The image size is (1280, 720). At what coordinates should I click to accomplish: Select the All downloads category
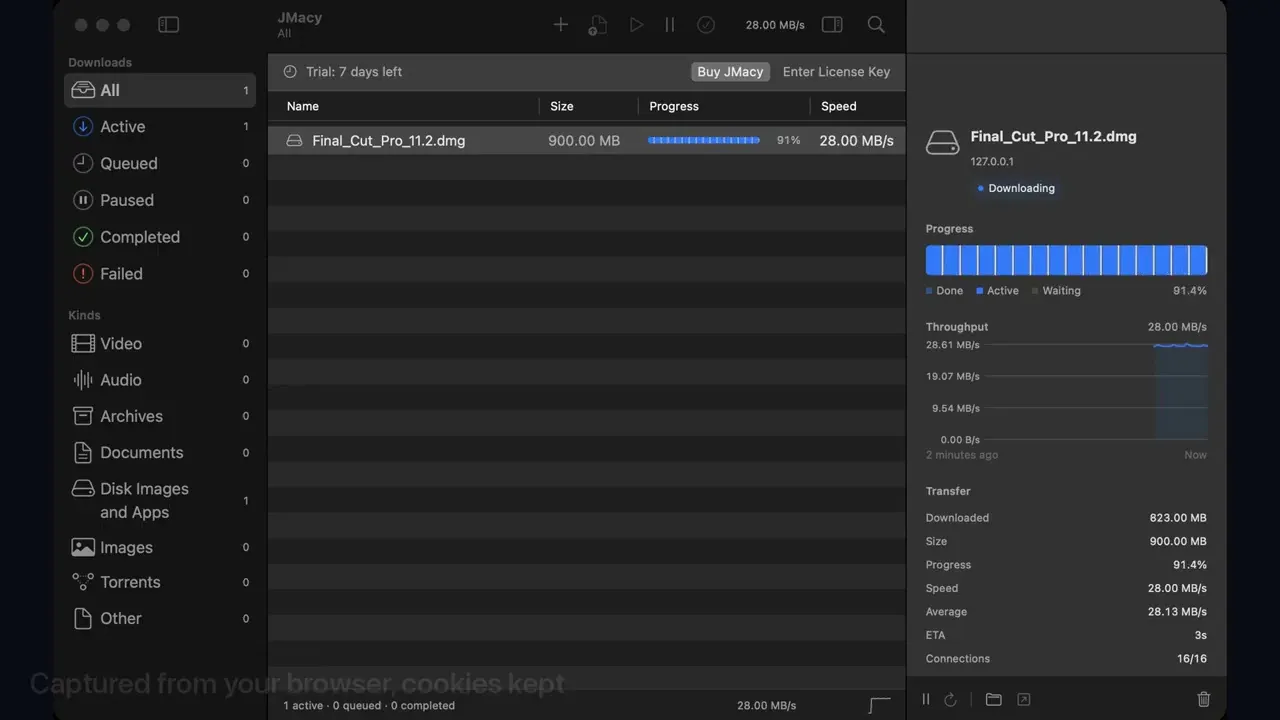click(160, 90)
